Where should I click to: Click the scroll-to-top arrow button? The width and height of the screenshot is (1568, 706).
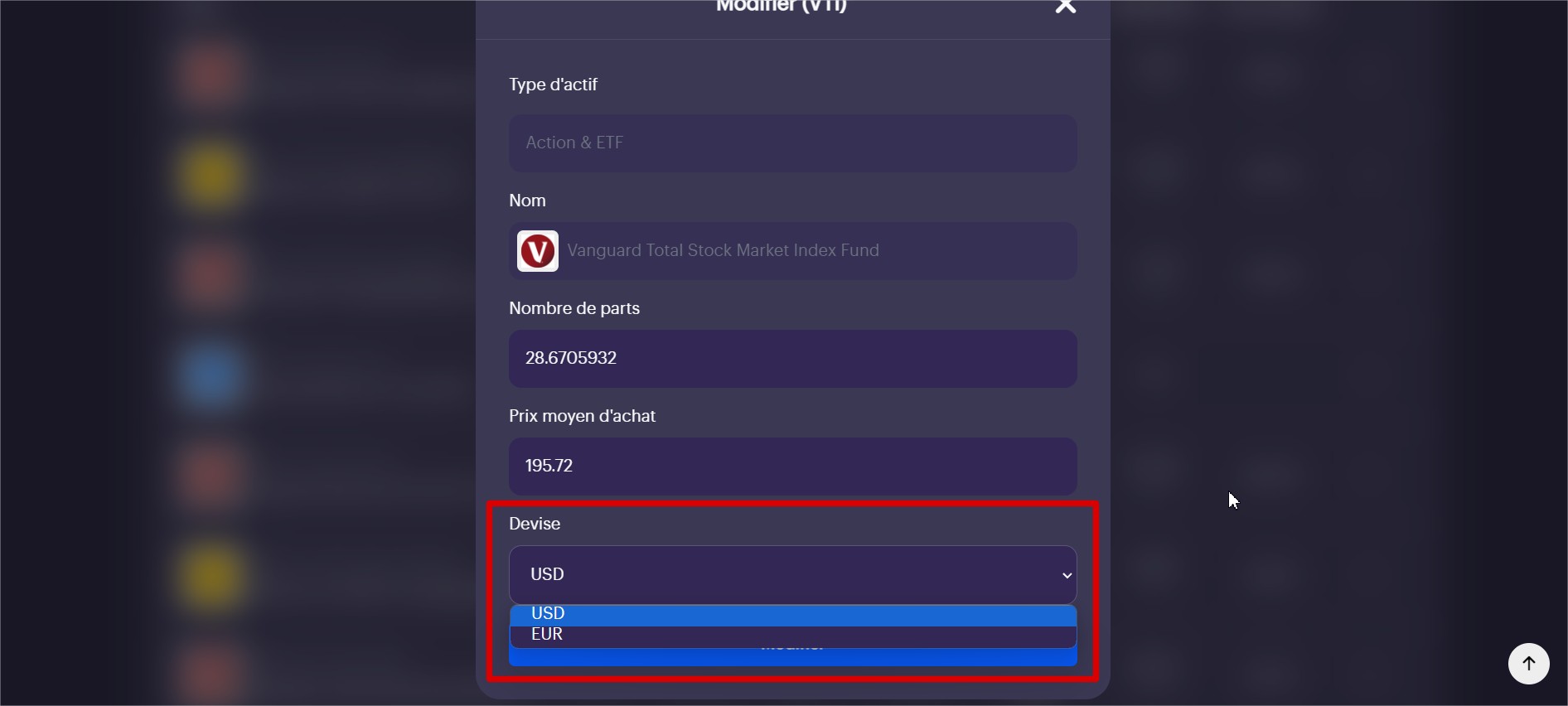click(x=1528, y=664)
